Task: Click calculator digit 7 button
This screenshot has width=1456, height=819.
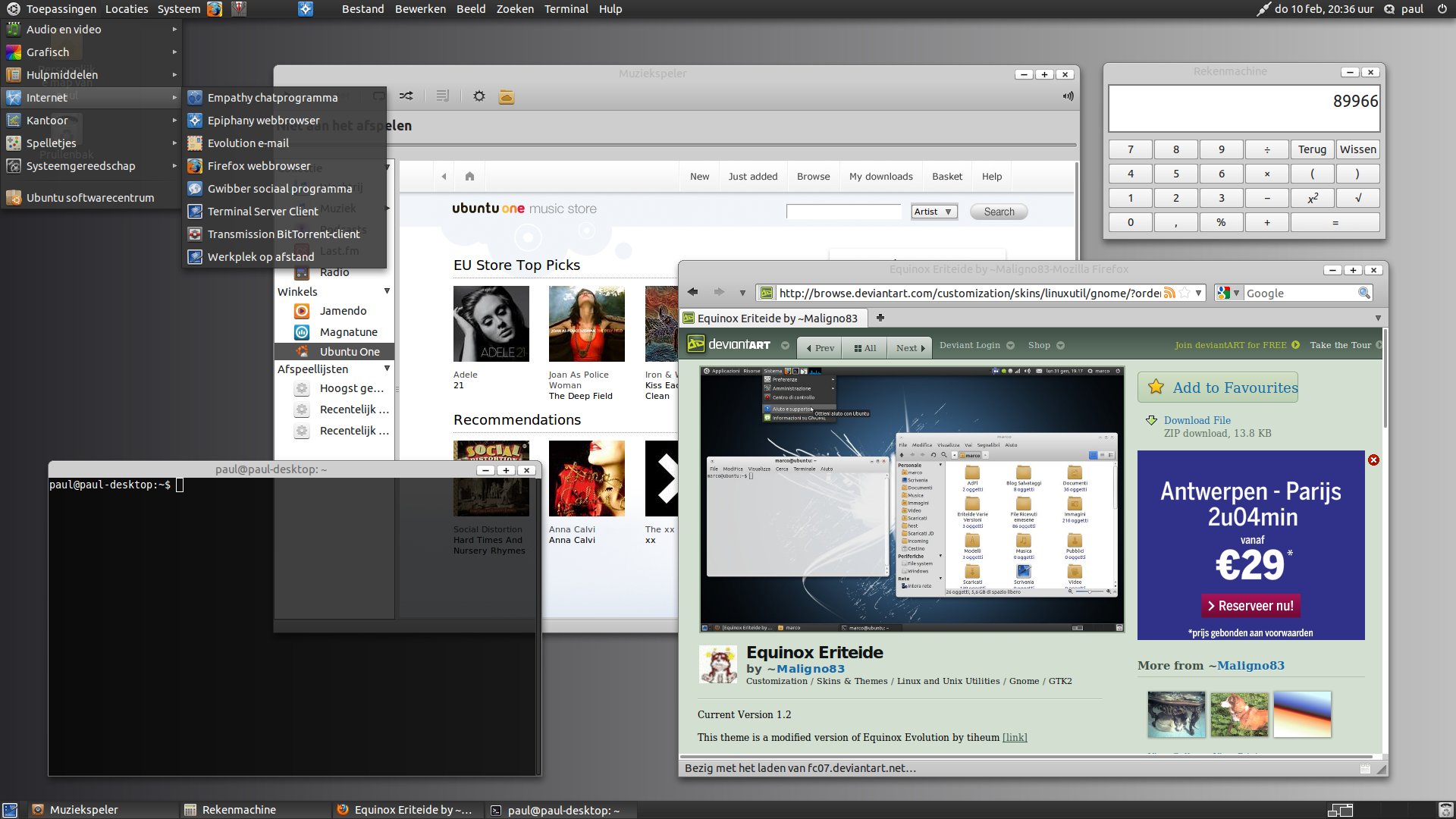Action: point(1131,149)
